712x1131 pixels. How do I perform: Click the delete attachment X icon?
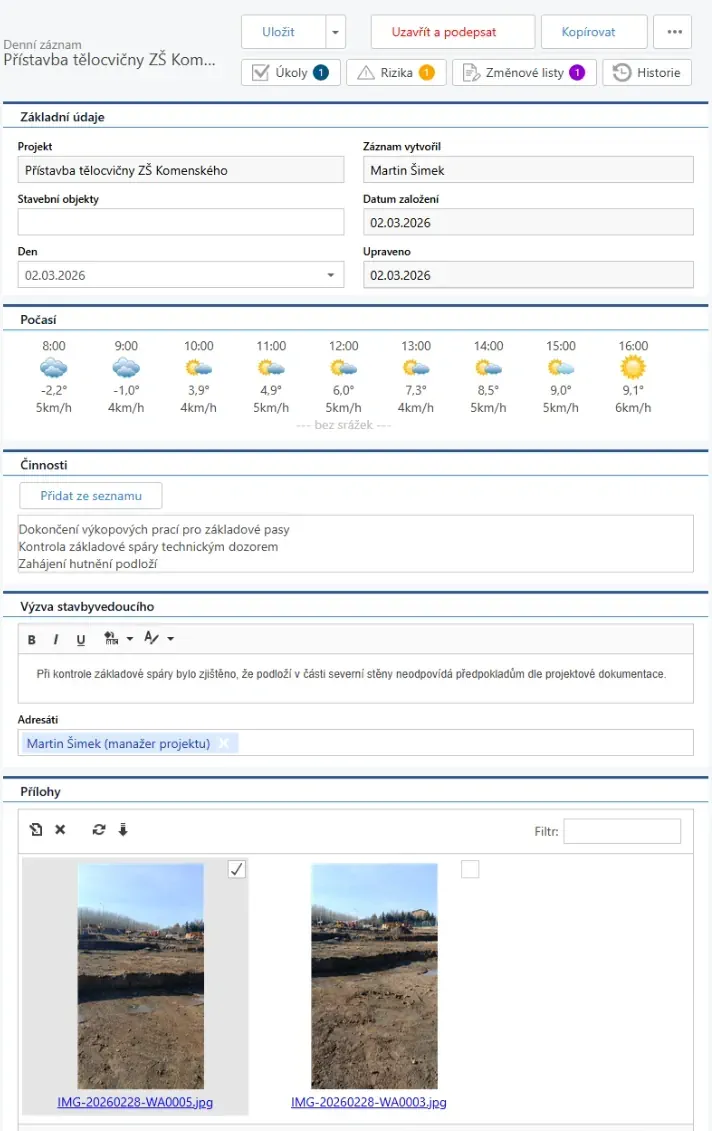click(60, 830)
